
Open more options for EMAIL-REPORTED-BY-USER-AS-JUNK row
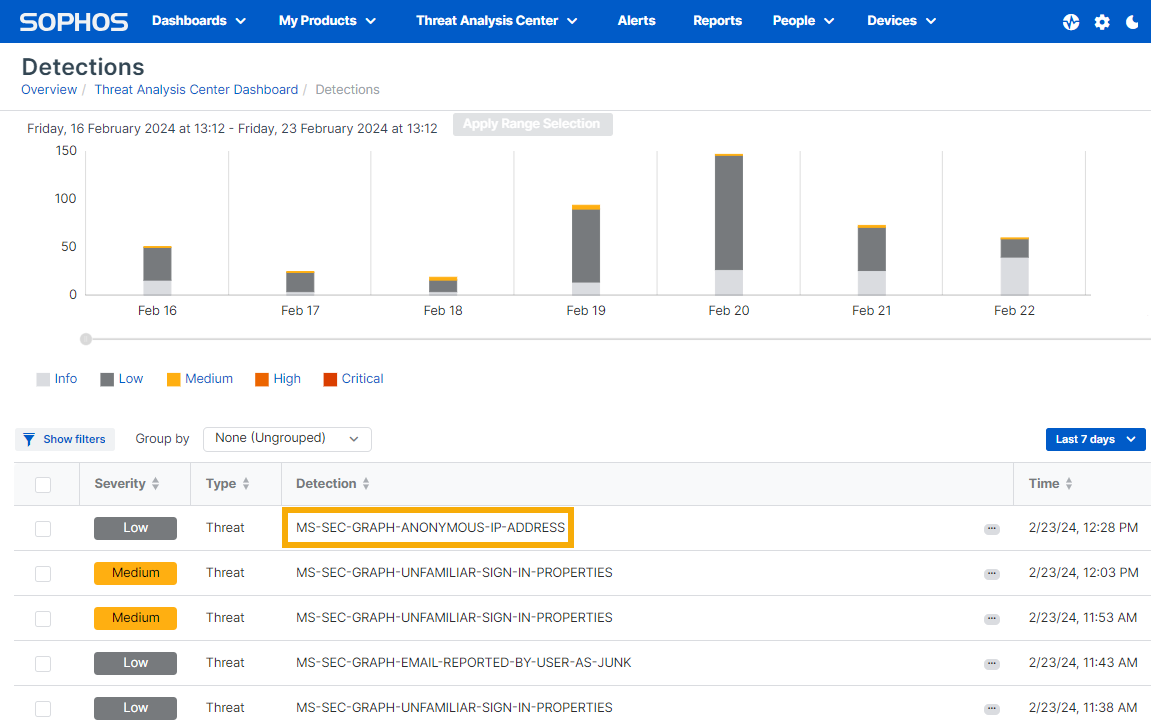pyautogui.click(x=991, y=664)
